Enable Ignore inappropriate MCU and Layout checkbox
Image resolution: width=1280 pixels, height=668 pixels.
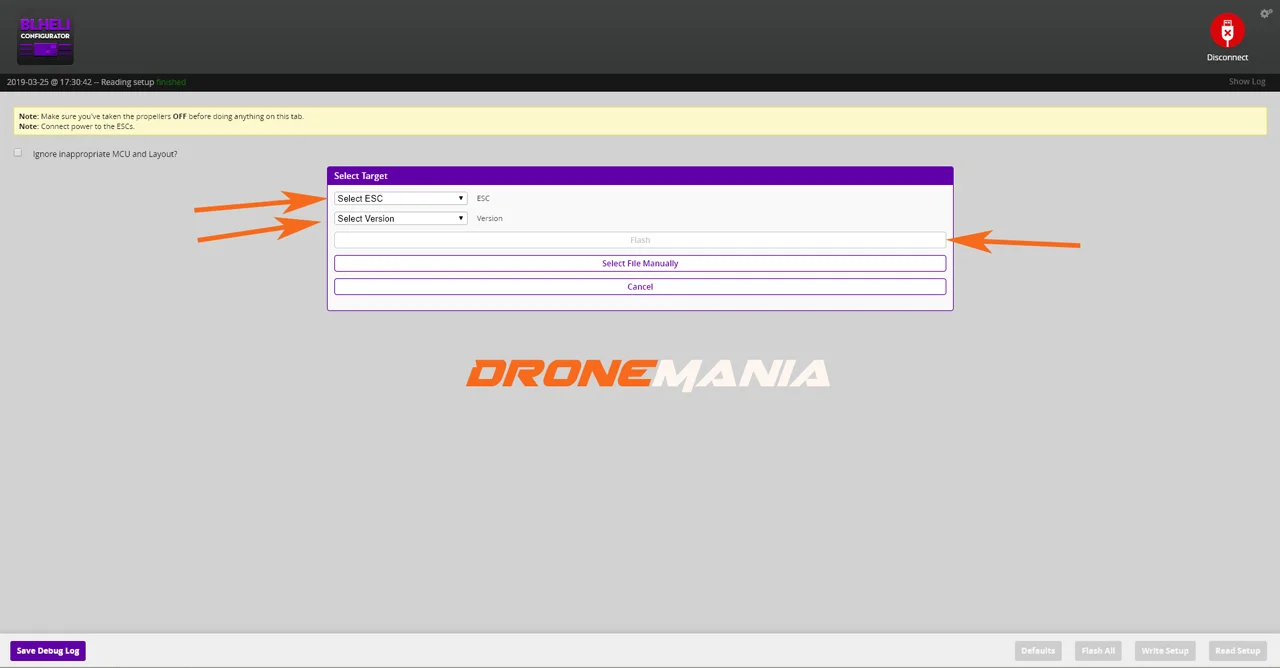[18, 153]
